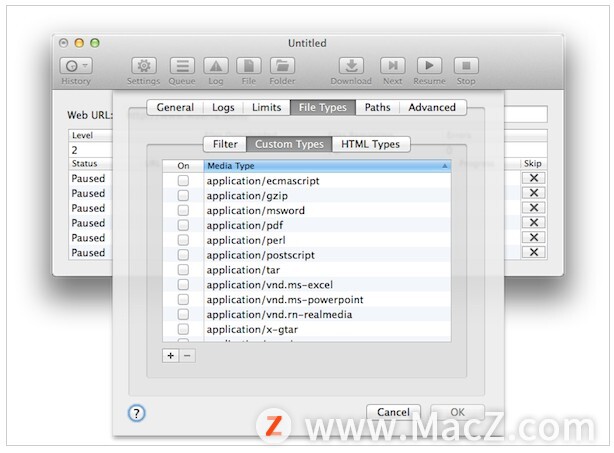
Task: Enable application/perl checkbox
Action: [183, 240]
